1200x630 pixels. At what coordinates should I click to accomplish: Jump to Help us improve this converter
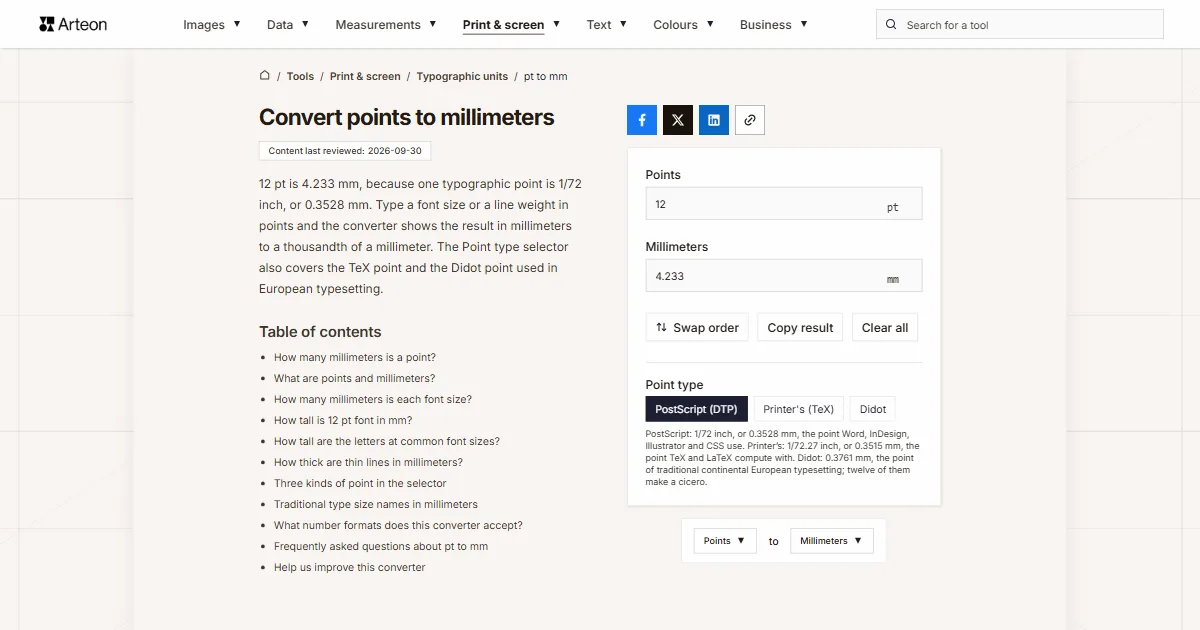pyautogui.click(x=350, y=567)
